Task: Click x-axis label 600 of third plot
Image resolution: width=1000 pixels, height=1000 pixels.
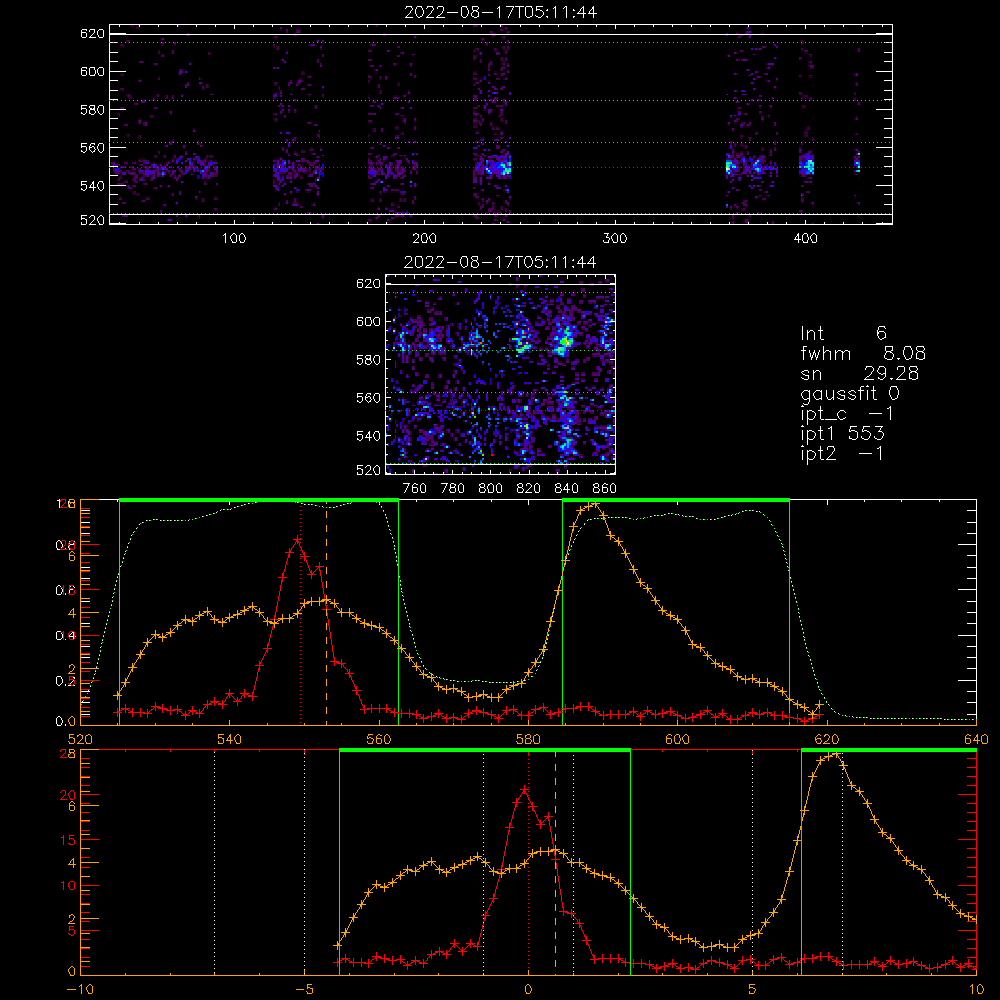Action: 677,739
